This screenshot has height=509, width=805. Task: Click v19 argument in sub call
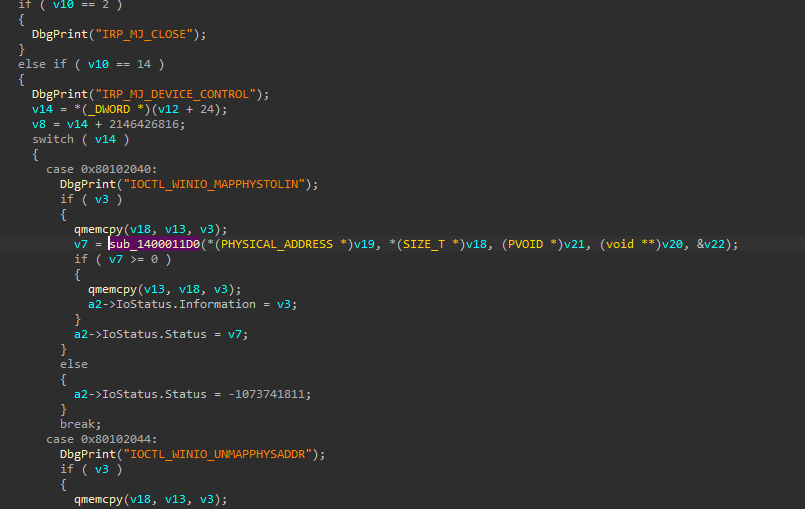[x=364, y=244]
